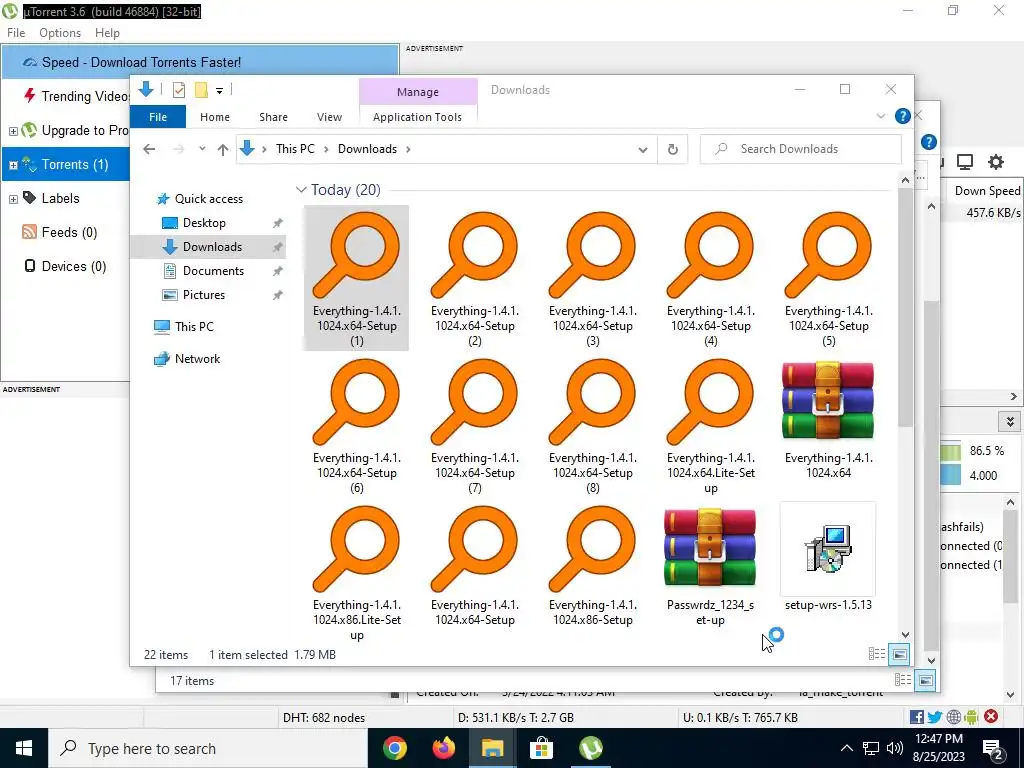Refresh the Downloads folder view
Image resolution: width=1024 pixels, height=768 pixels.
pyautogui.click(x=673, y=149)
